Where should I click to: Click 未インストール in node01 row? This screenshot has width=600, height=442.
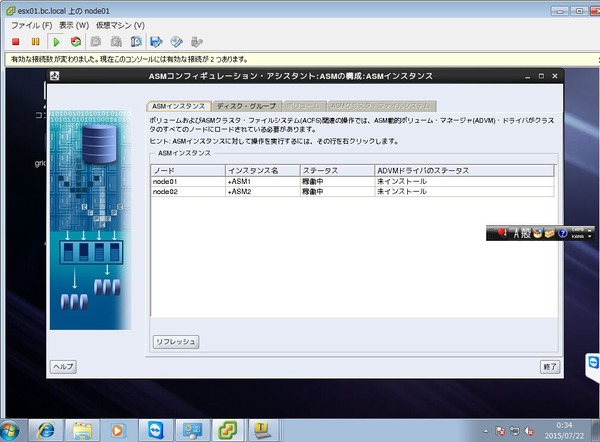point(464,181)
